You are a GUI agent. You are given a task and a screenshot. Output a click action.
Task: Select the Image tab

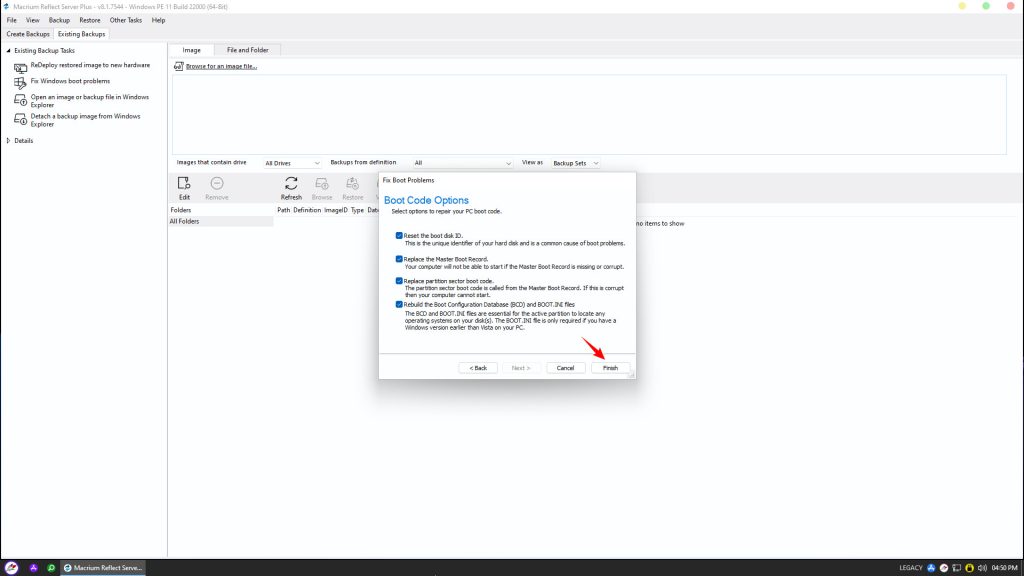click(x=191, y=50)
